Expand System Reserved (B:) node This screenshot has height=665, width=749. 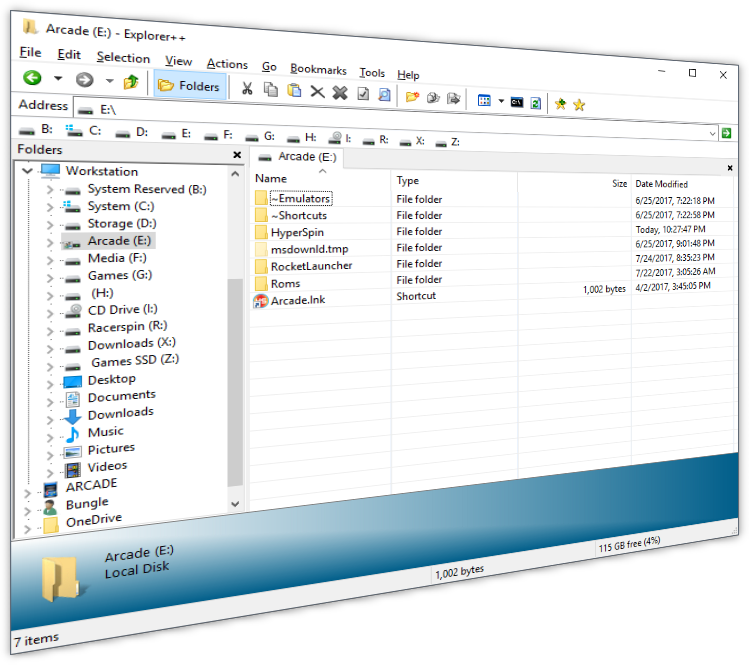pyautogui.click(x=50, y=190)
